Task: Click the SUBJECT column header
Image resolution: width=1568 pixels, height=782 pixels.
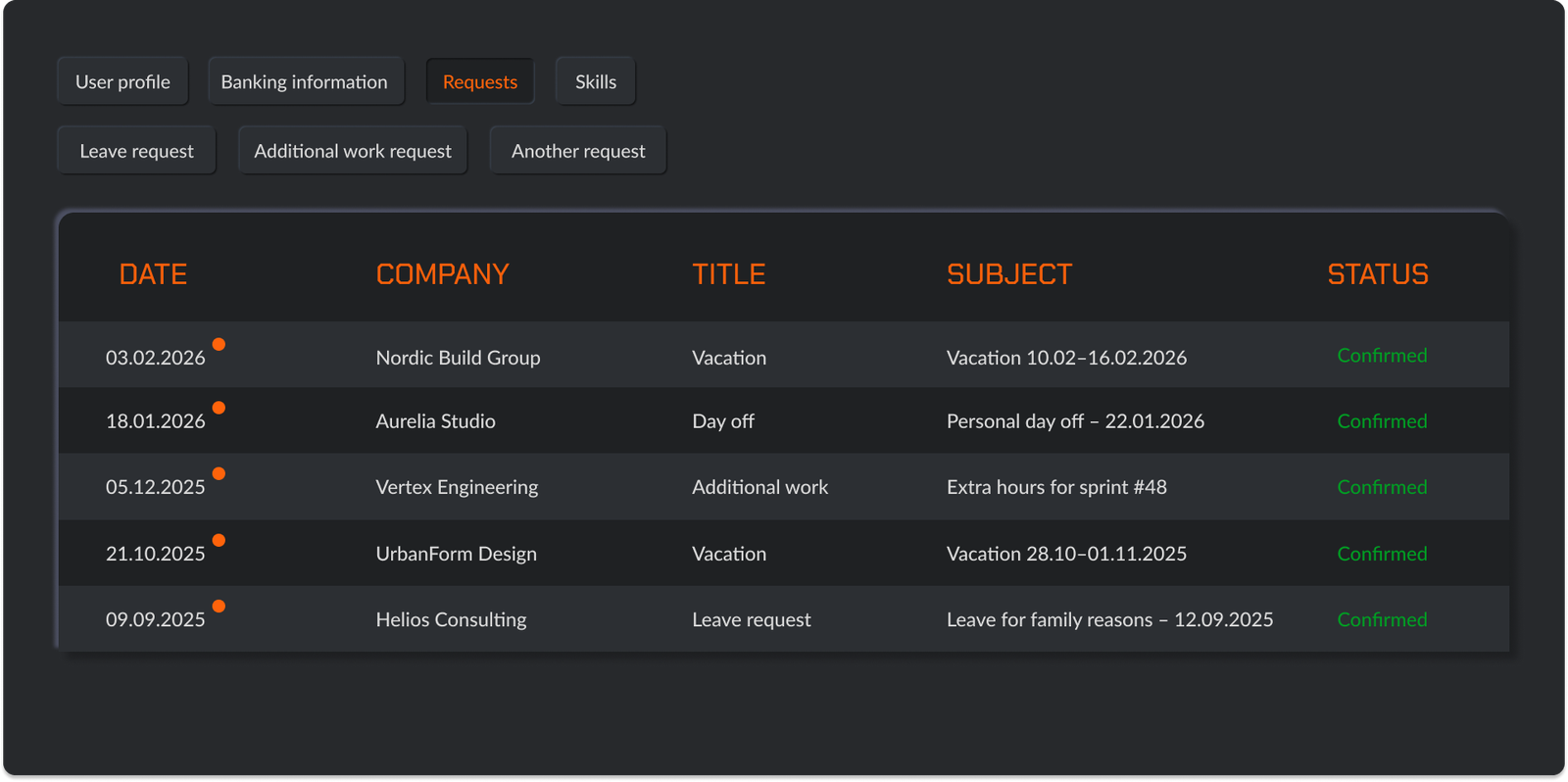Action: pos(1009,274)
